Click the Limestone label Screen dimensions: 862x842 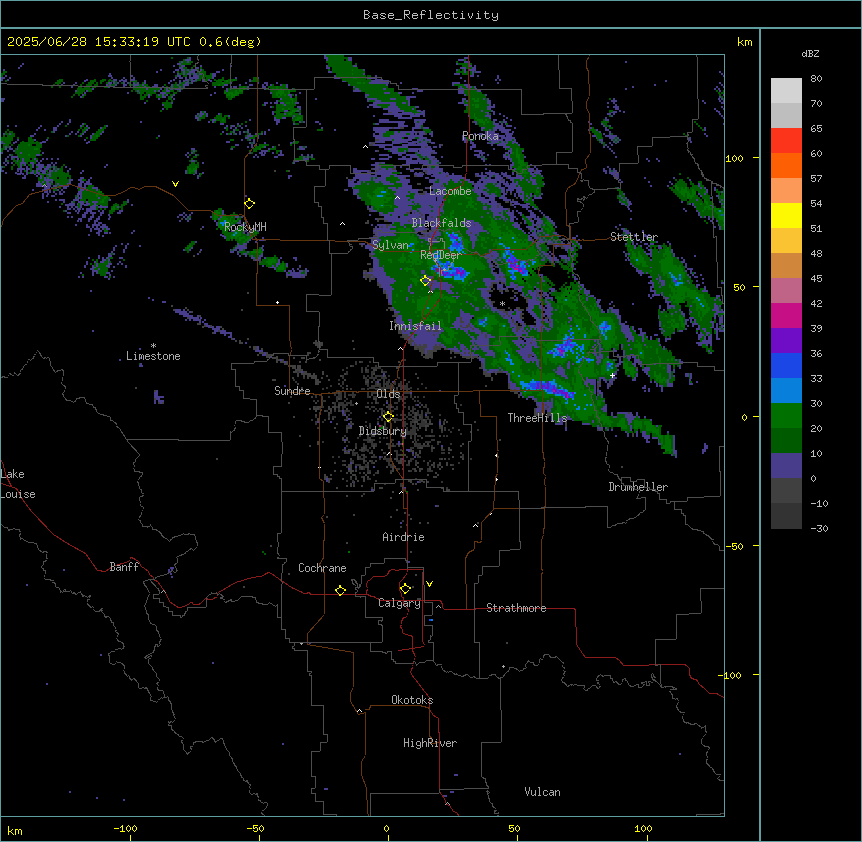coord(153,356)
